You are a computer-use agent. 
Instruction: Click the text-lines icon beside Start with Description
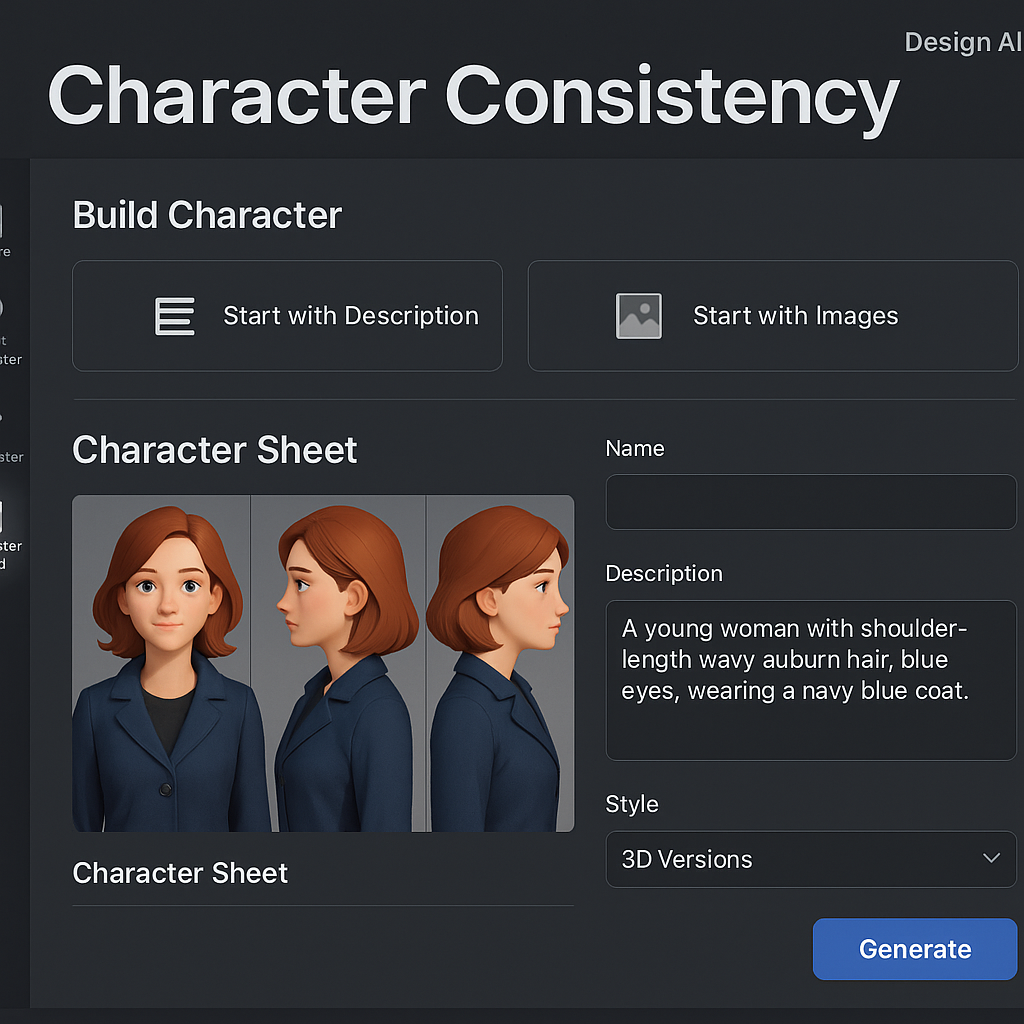[x=175, y=316]
